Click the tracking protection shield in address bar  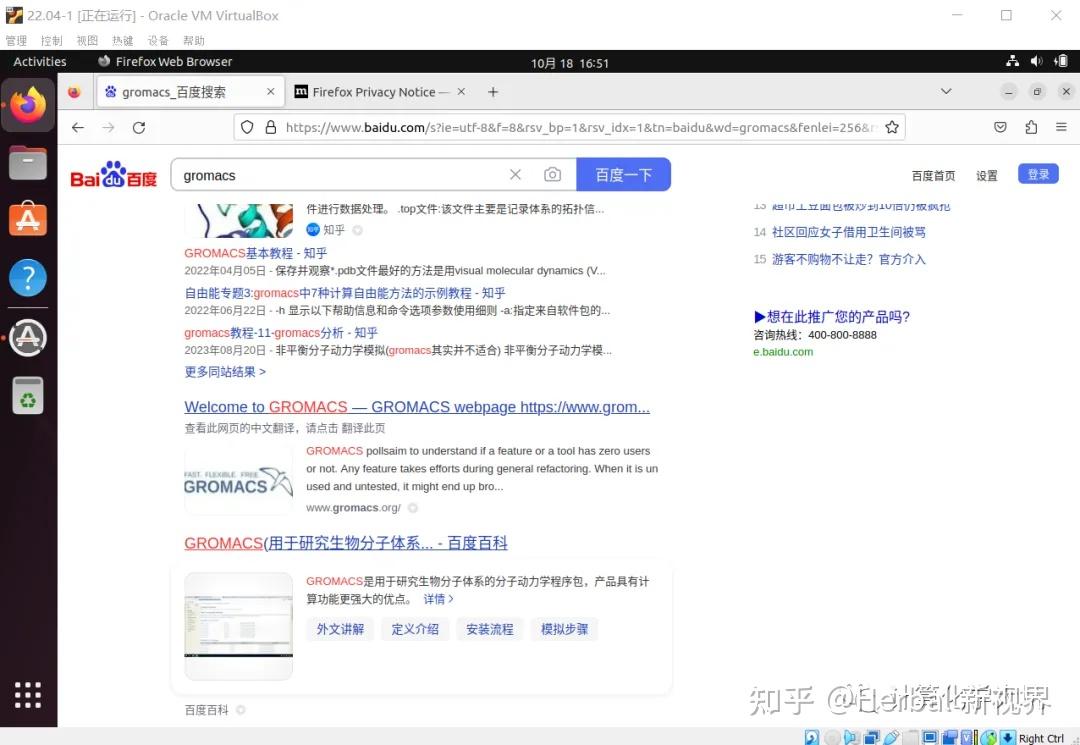(x=247, y=127)
